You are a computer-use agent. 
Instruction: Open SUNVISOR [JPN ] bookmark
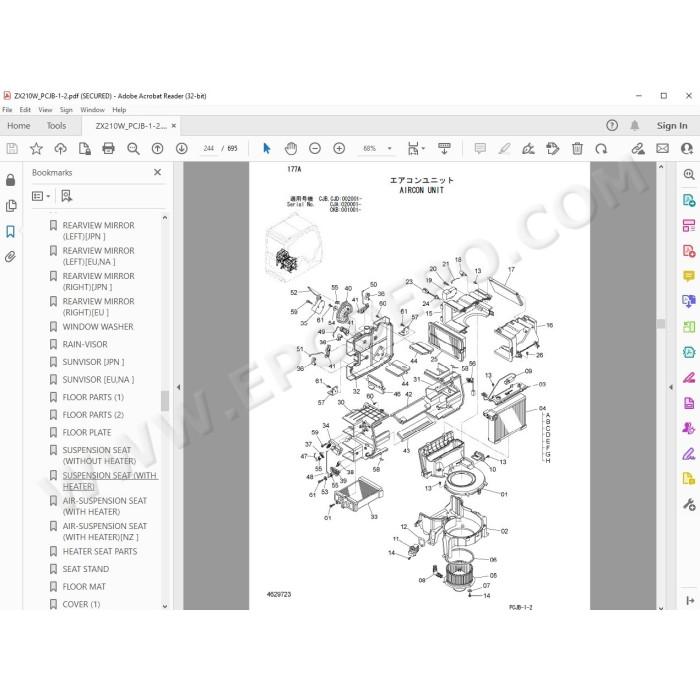(x=93, y=362)
